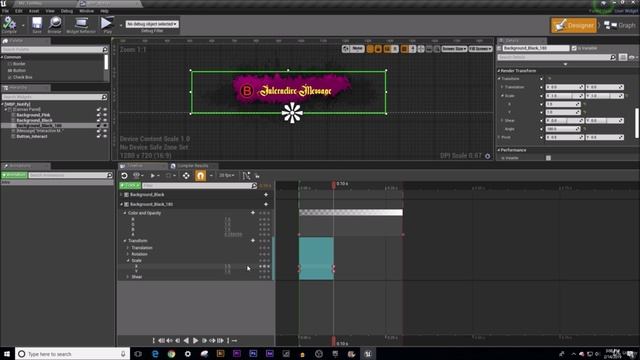Open Chrome from the taskbar
640x360 pixels.
point(171,354)
